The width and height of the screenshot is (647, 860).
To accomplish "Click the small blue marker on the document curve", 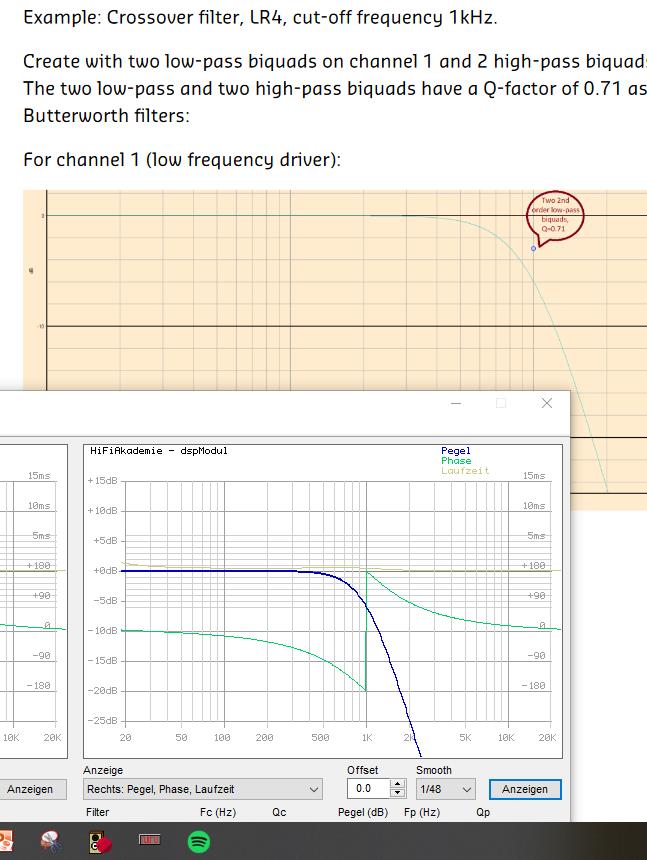I will (x=534, y=248).
